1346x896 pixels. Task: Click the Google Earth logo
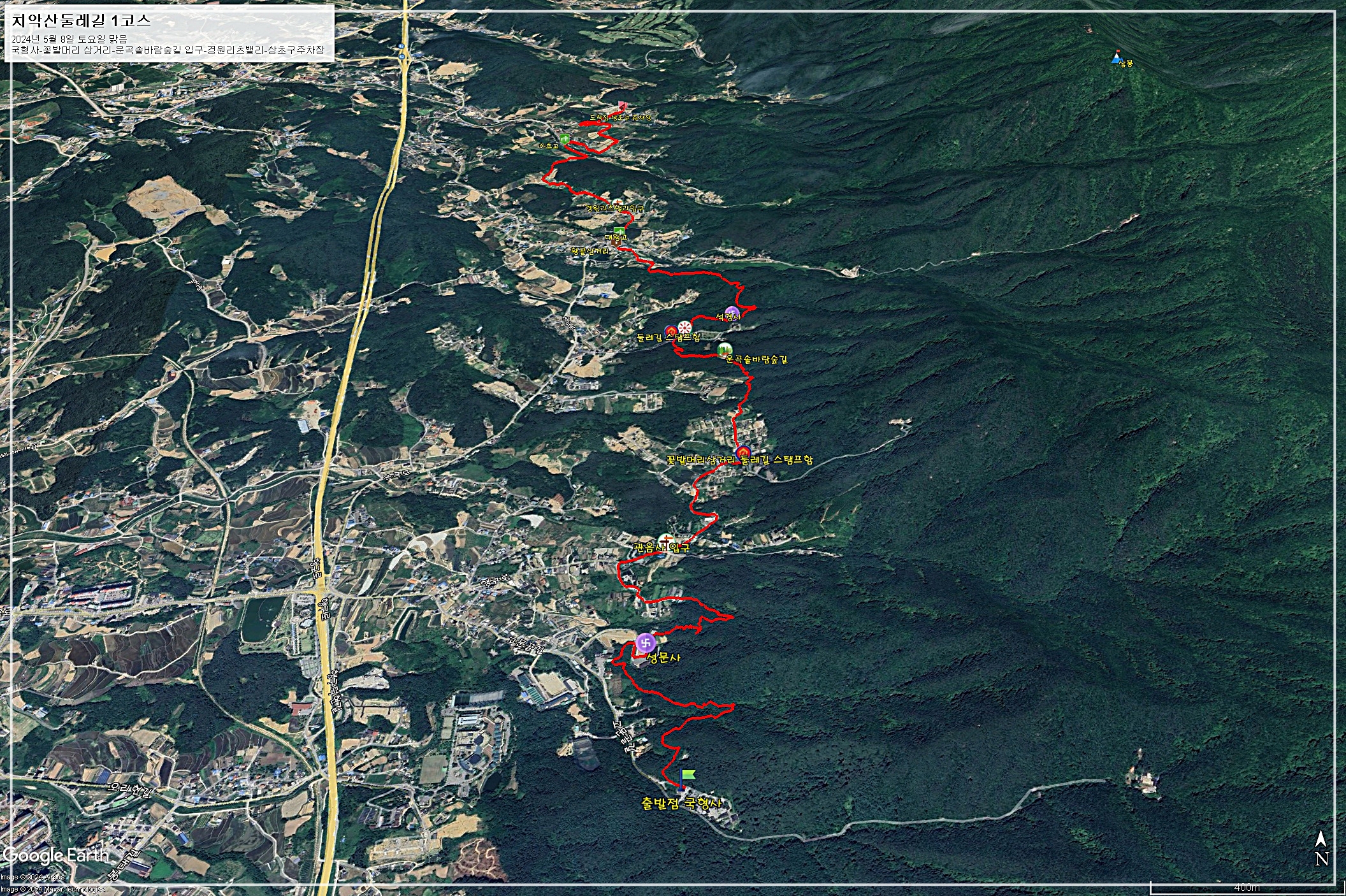[56, 855]
